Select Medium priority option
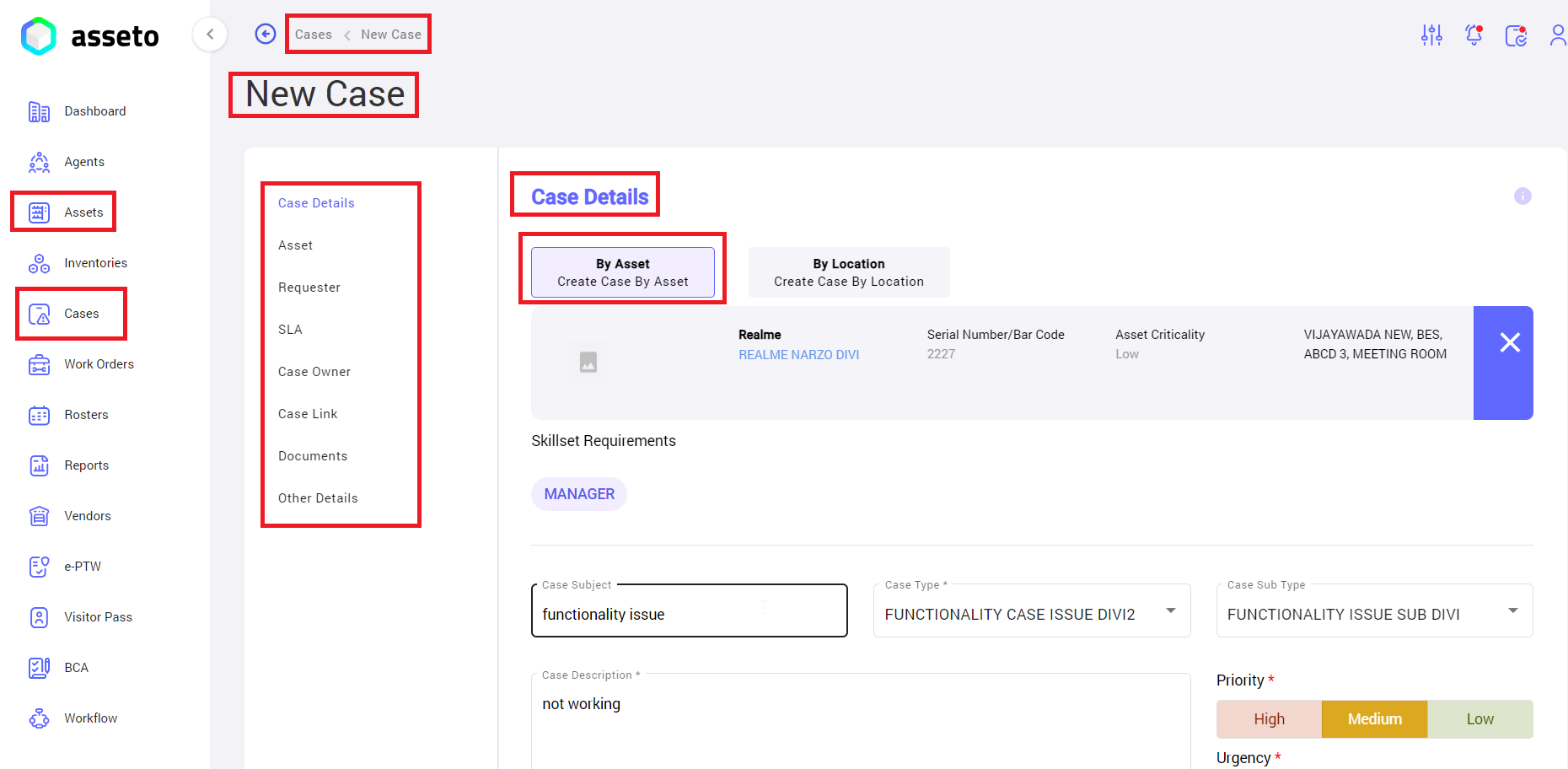 pyautogui.click(x=1374, y=719)
